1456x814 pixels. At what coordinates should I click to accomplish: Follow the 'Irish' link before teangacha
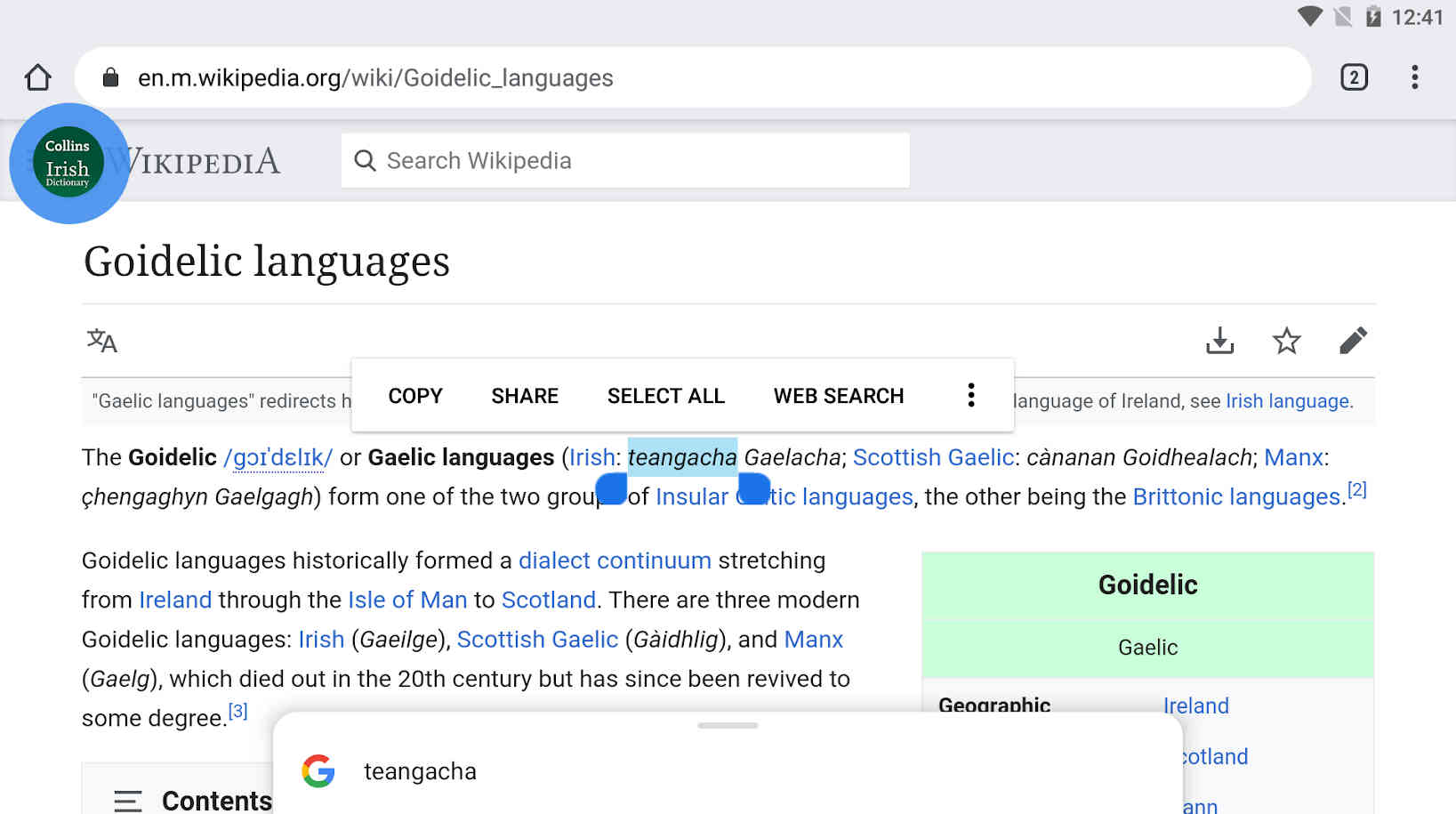[x=592, y=457]
